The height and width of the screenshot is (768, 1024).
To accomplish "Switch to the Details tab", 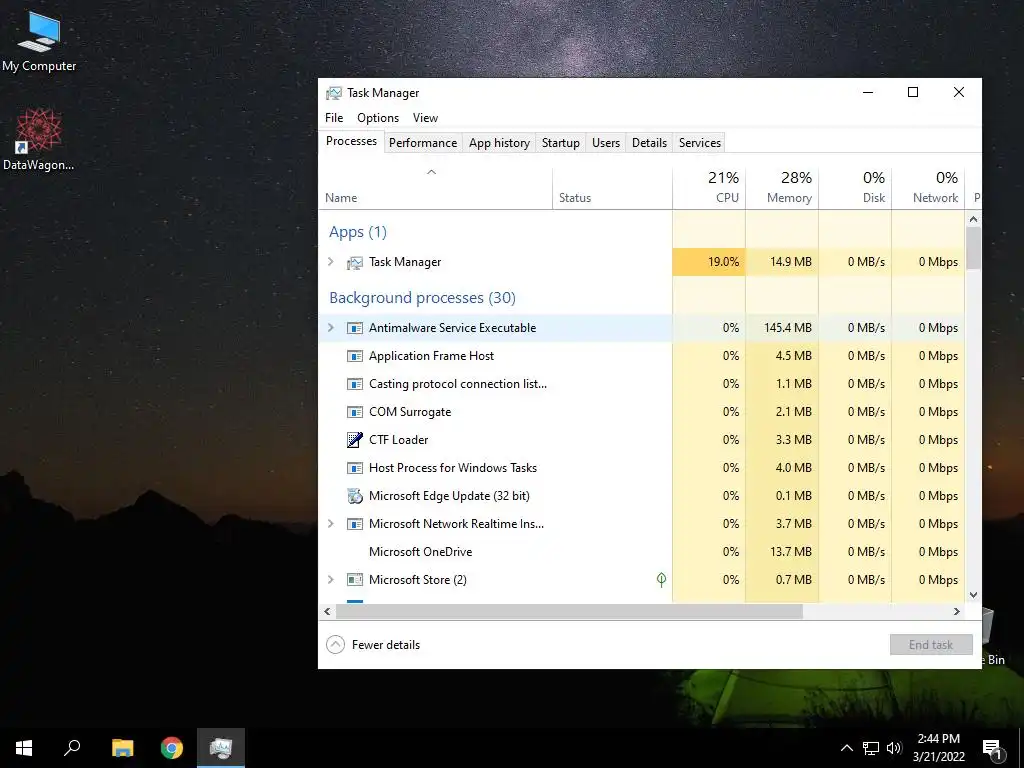I will pyautogui.click(x=649, y=142).
